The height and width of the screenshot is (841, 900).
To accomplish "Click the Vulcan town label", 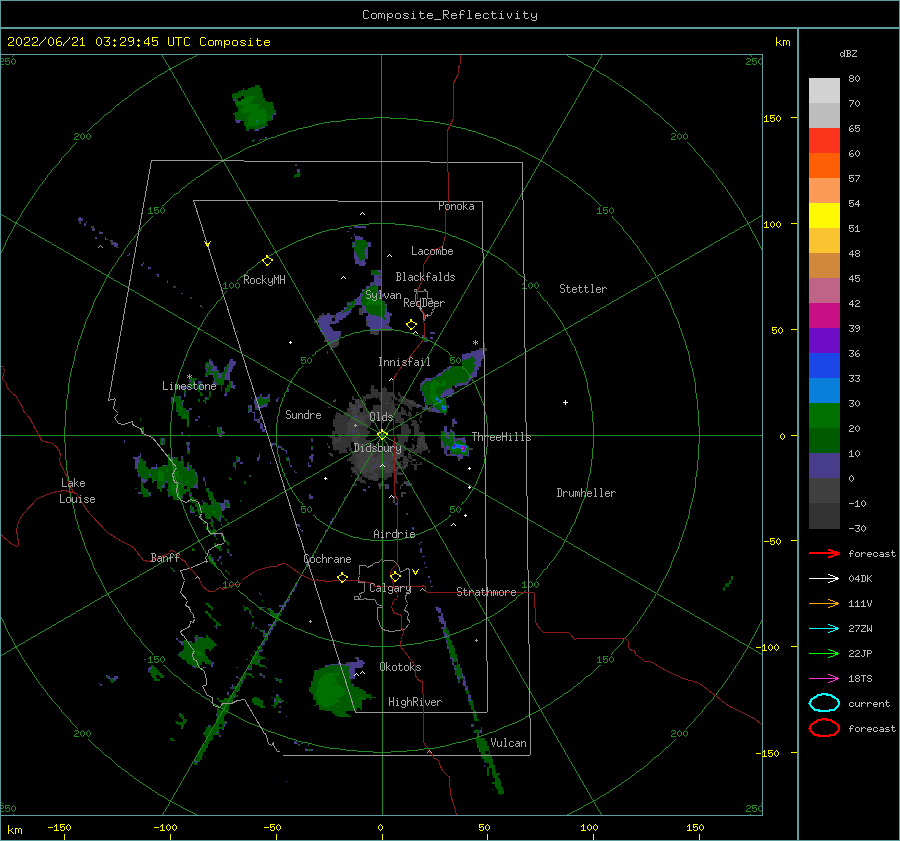I will (508, 743).
